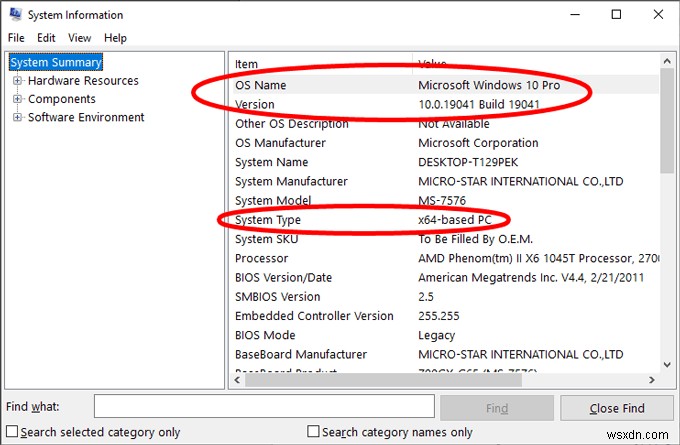The height and width of the screenshot is (445, 680).
Task: Click Microsoft Windows 10 Pro value
Action: click(489, 85)
